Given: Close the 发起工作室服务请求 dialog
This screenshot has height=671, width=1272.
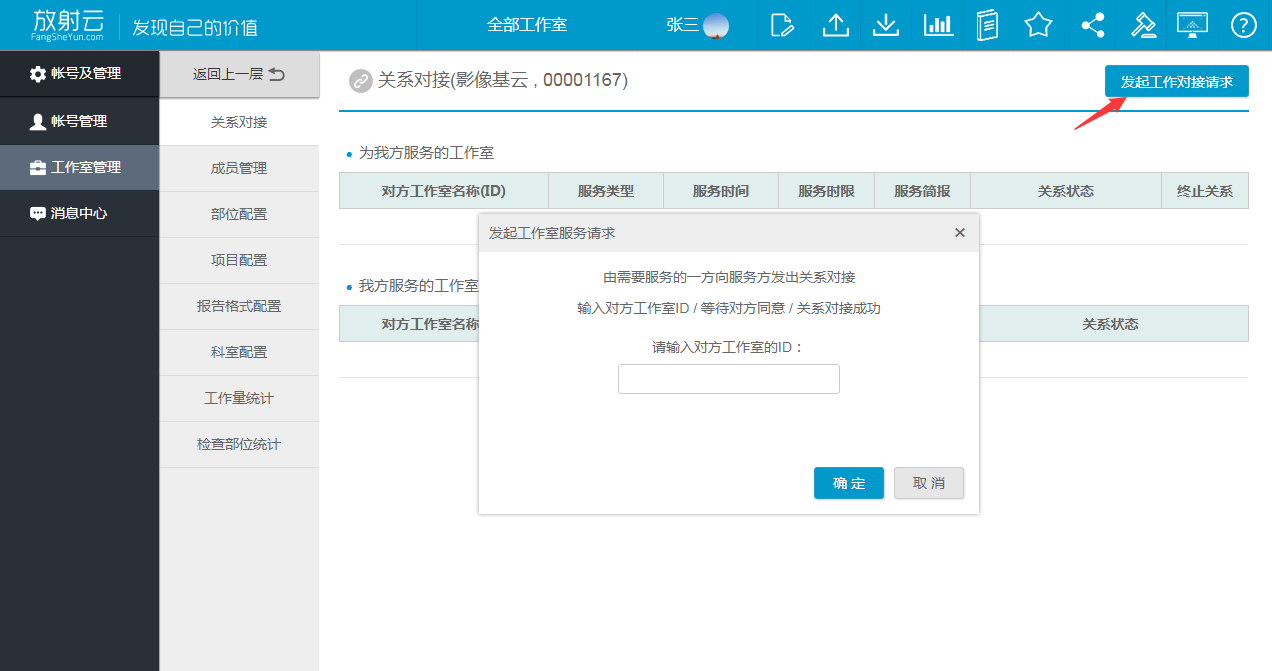Looking at the screenshot, I should [x=960, y=233].
